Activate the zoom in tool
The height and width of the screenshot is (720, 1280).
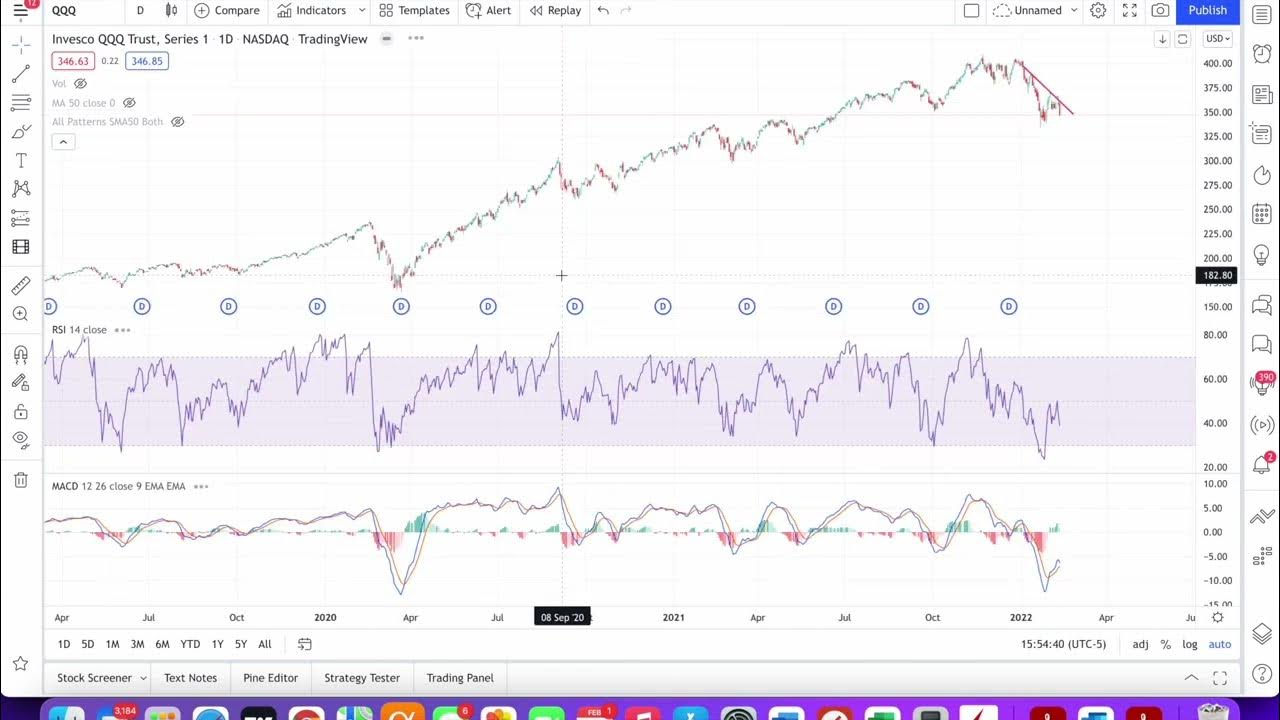pyautogui.click(x=20, y=314)
